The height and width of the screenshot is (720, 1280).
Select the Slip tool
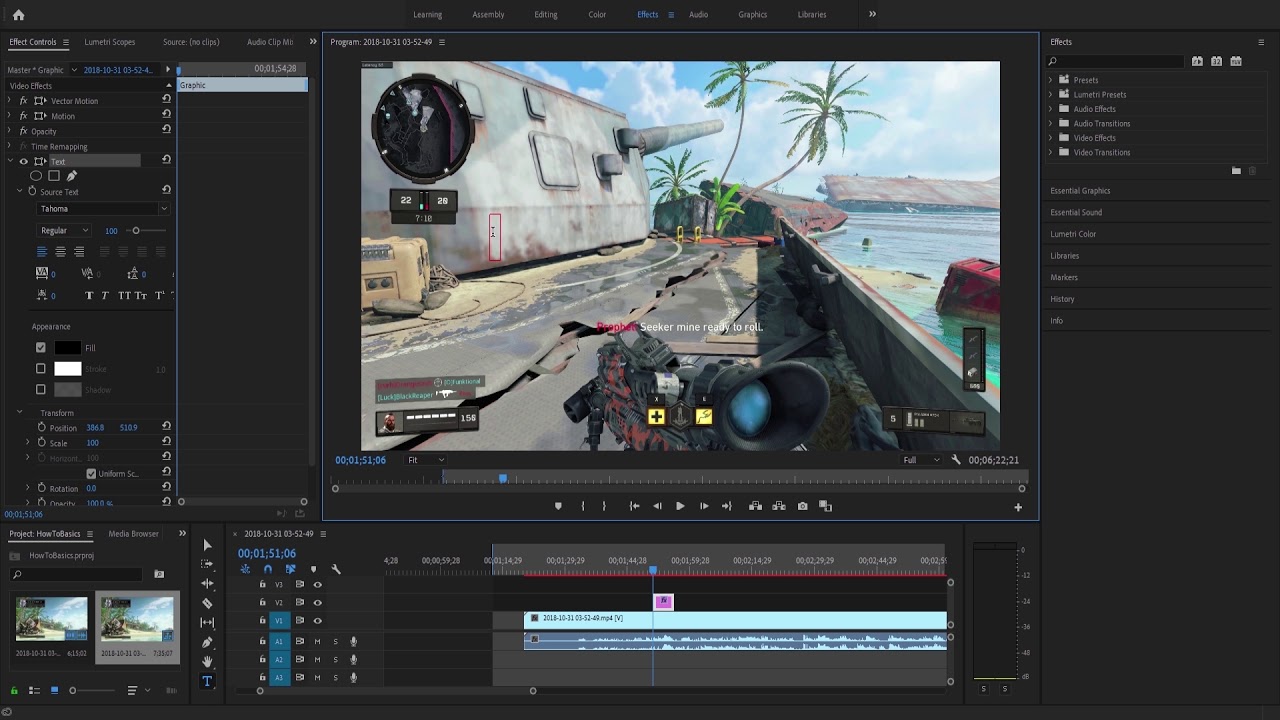click(x=207, y=622)
